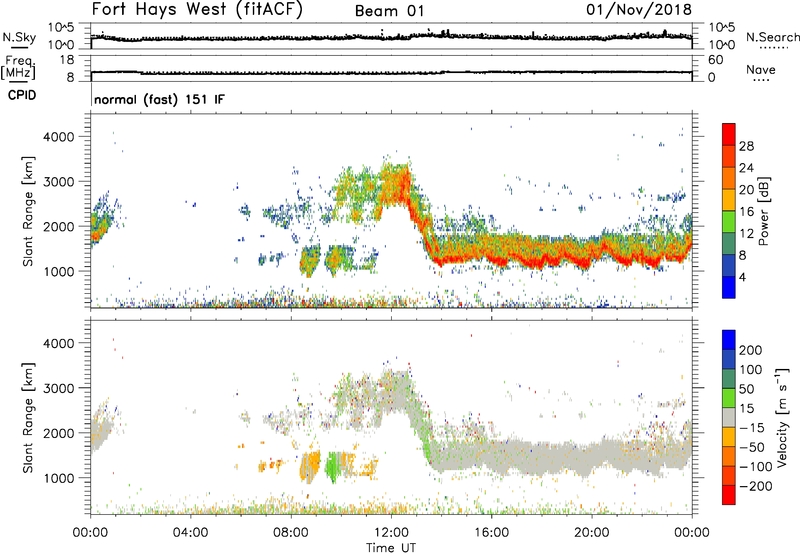This screenshot has width=800, height=554.
Task: Click the "20" power colorbar label
Action: [746, 190]
